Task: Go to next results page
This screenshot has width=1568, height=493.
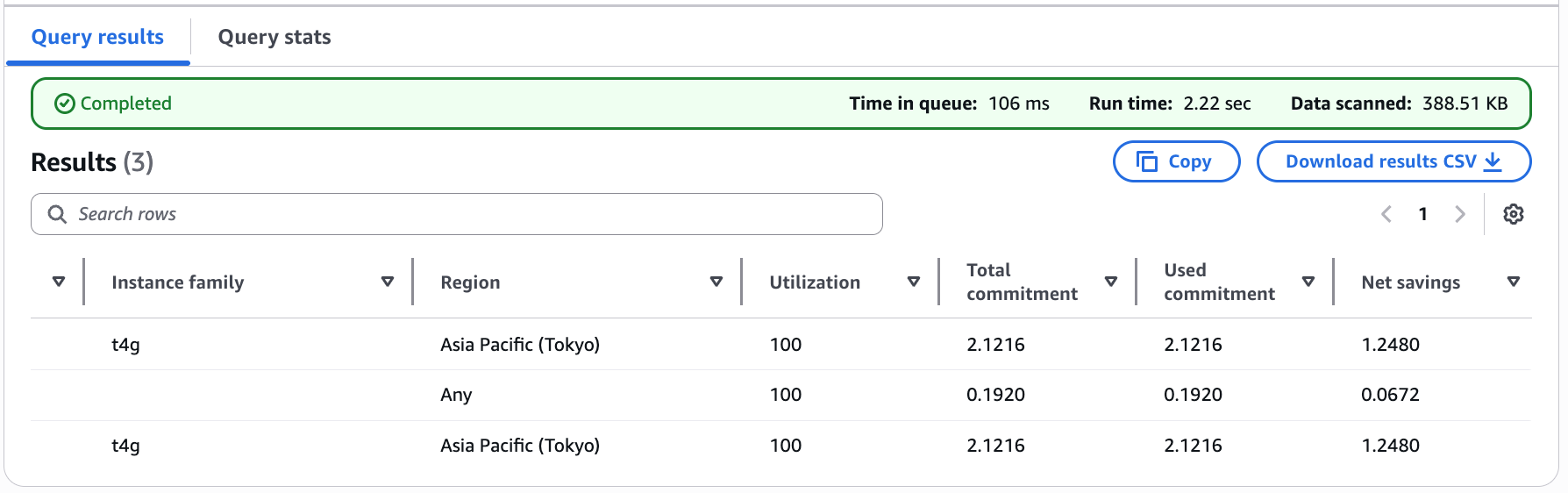Action: (x=1460, y=214)
